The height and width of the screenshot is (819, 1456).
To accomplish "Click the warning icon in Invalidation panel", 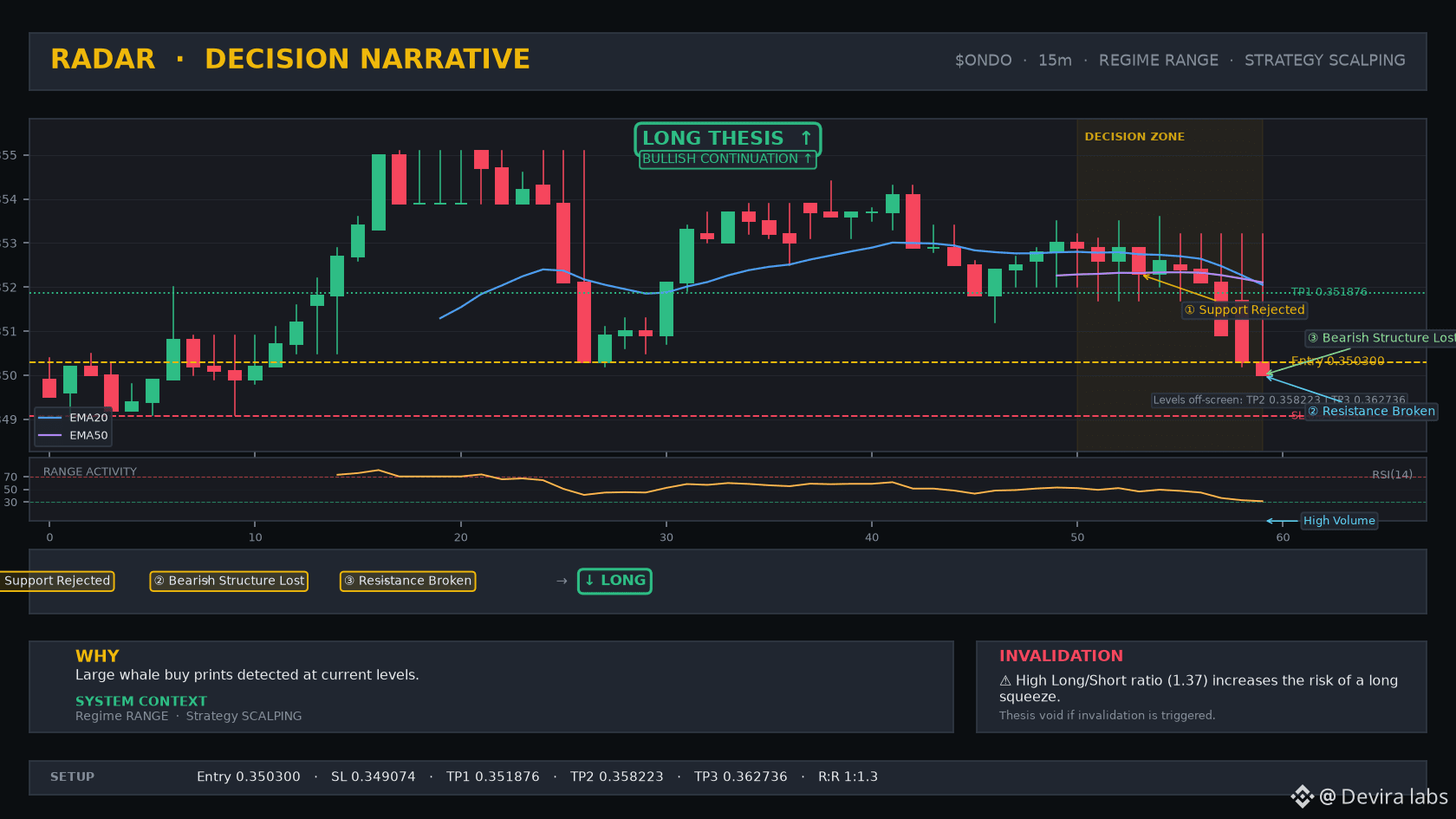I will click(1005, 680).
